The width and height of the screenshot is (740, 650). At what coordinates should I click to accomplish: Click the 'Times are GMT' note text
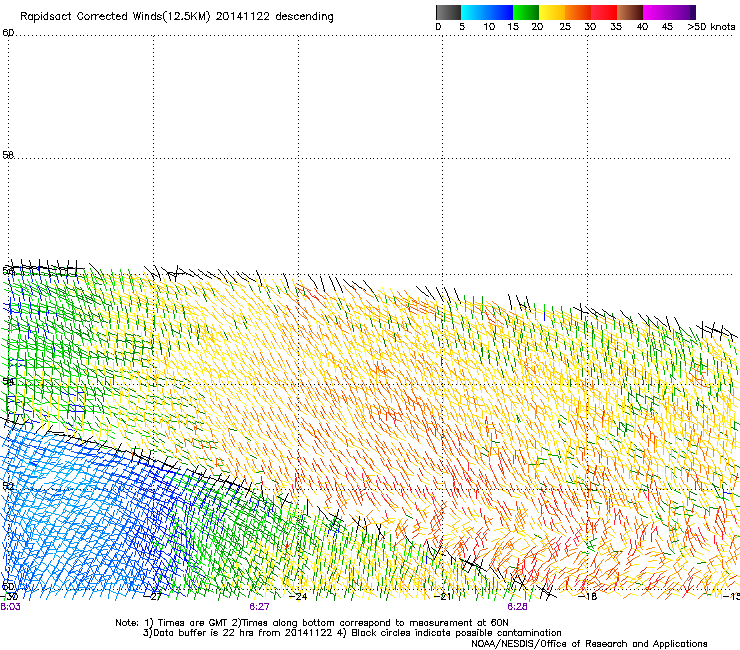pos(193,623)
